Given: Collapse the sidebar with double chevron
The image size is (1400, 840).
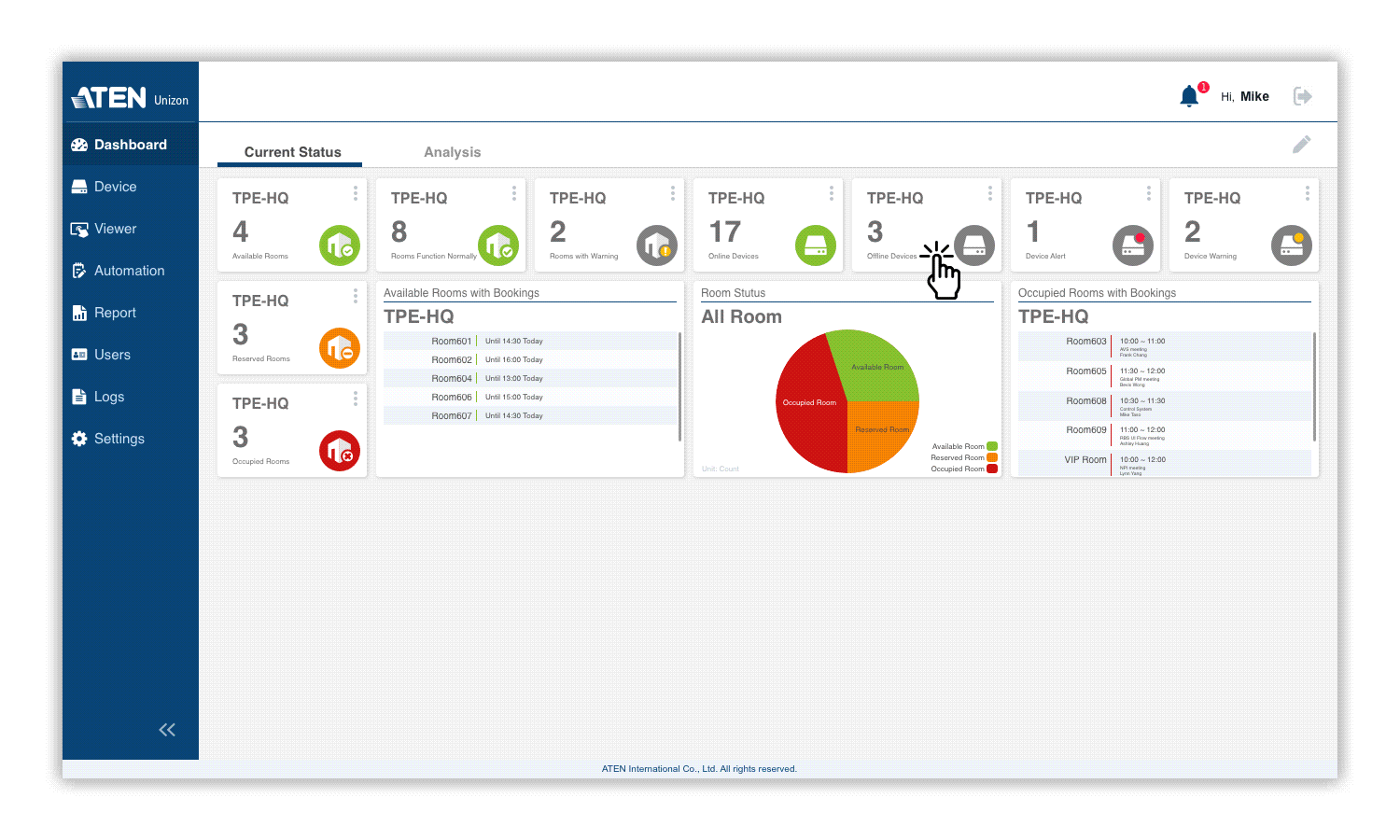Looking at the screenshot, I should [167, 730].
